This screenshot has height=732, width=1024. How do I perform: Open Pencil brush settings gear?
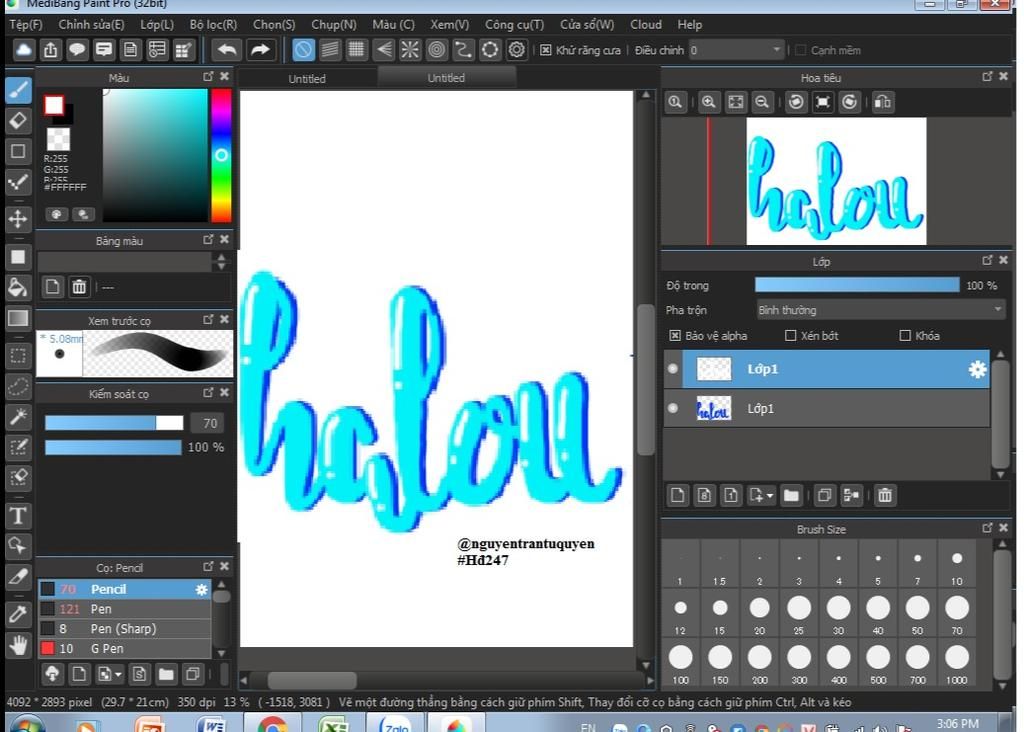tap(202, 590)
